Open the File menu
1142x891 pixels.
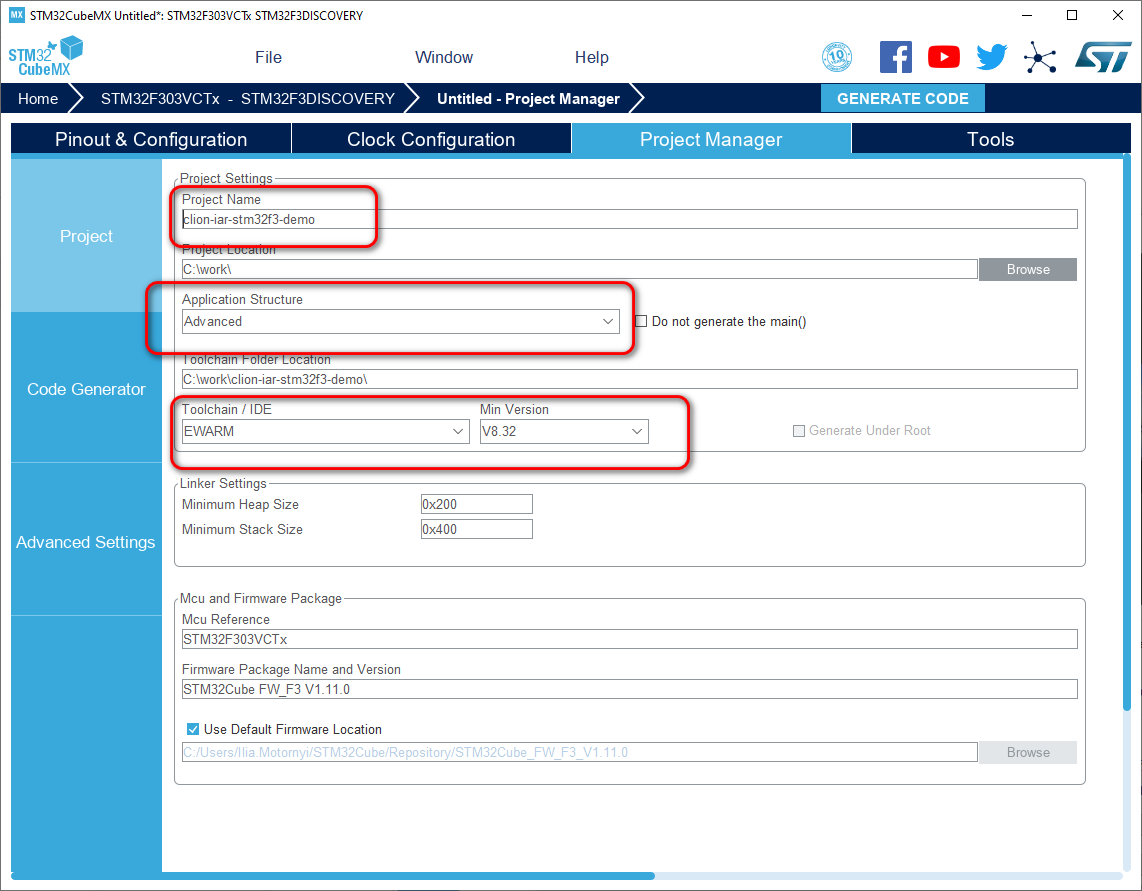[x=268, y=58]
